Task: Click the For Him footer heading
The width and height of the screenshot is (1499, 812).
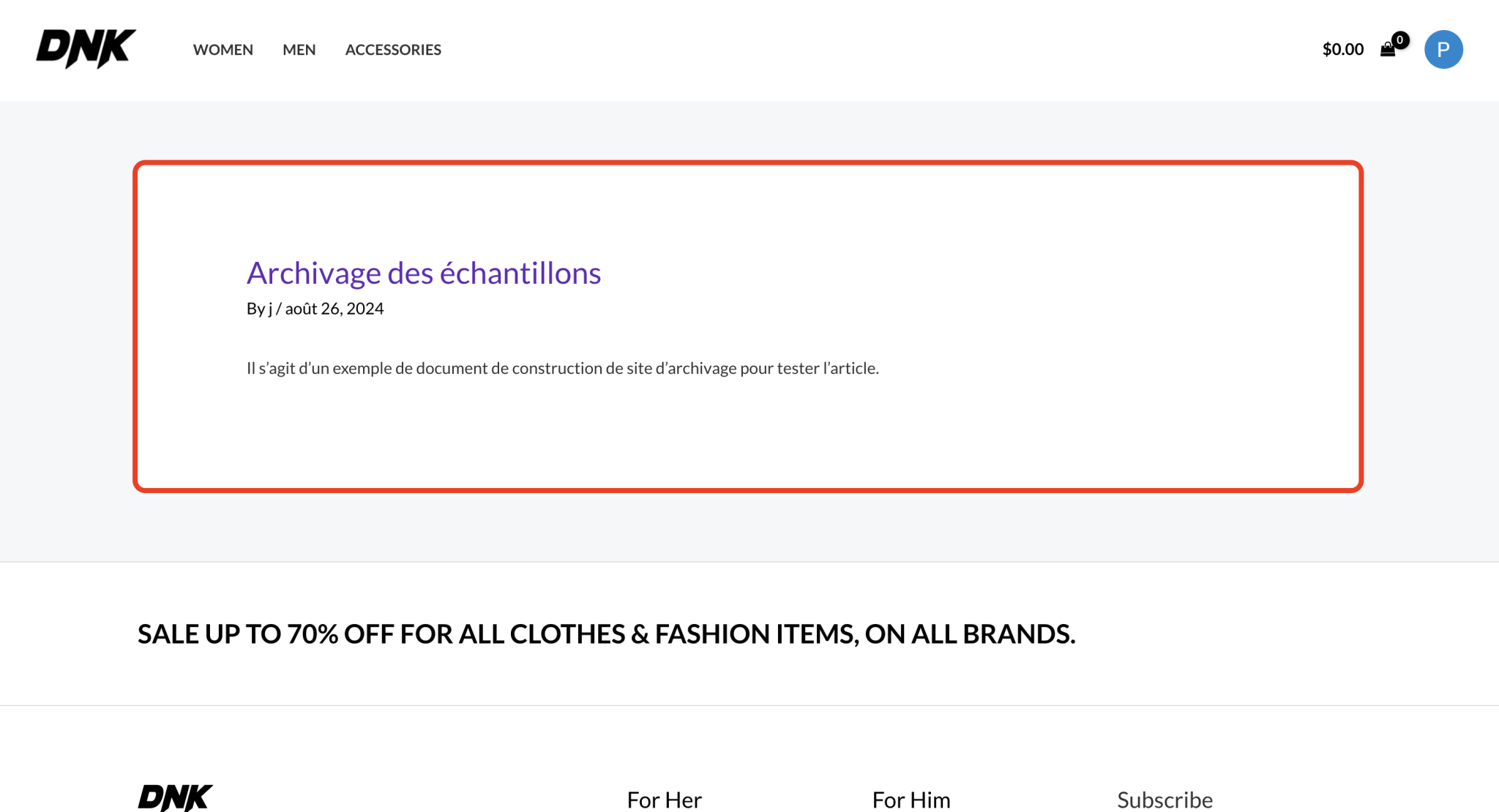Action: pos(911,800)
